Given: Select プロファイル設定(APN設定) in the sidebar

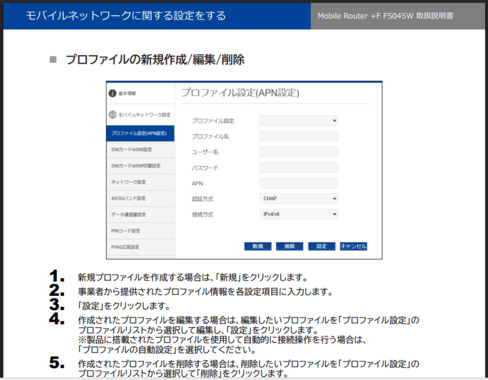Looking at the screenshot, I should 140,133.
